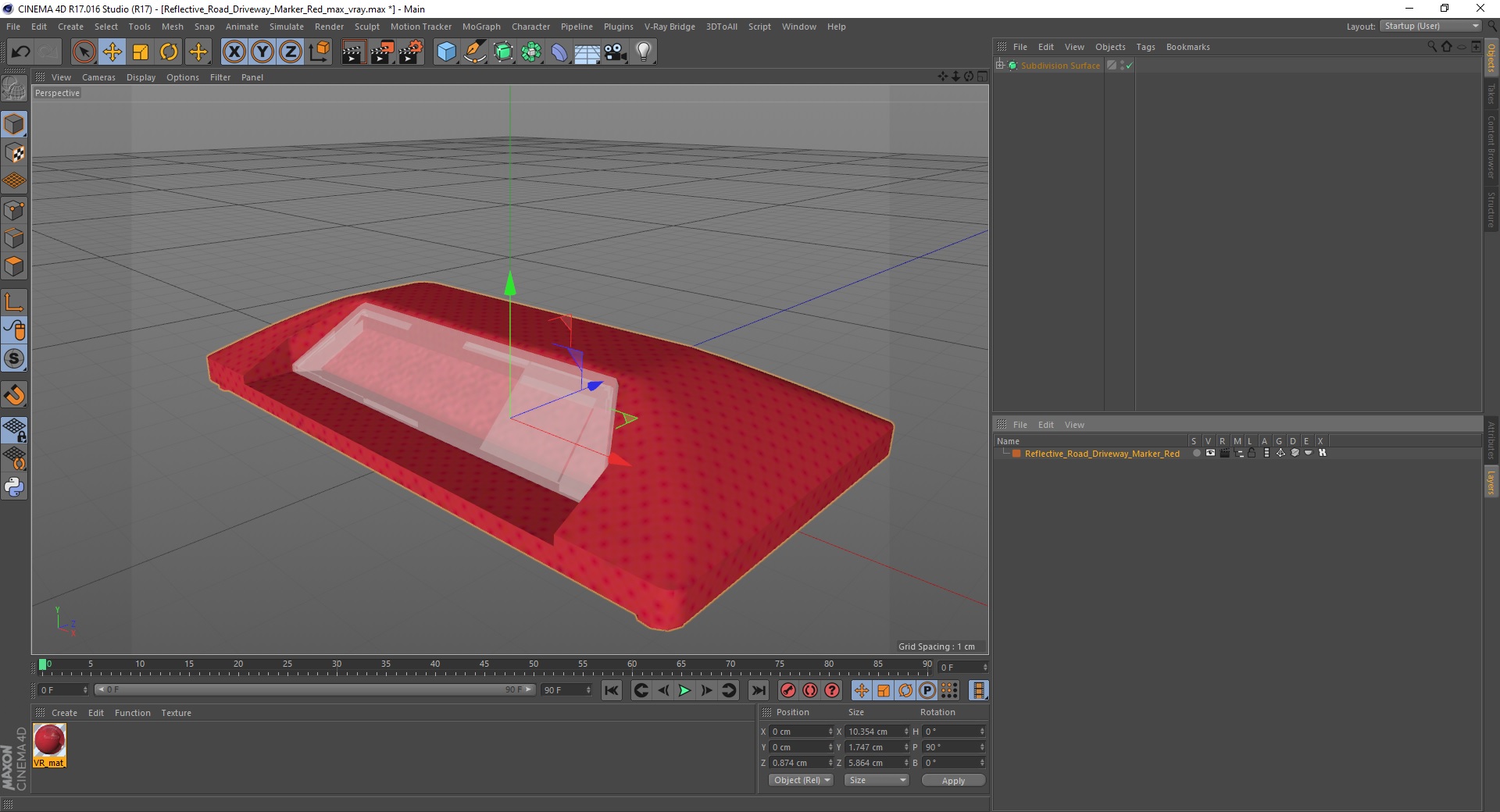Screen dimensions: 1500x812
Task: Add a floor environment object
Action: tap(587, 52)
